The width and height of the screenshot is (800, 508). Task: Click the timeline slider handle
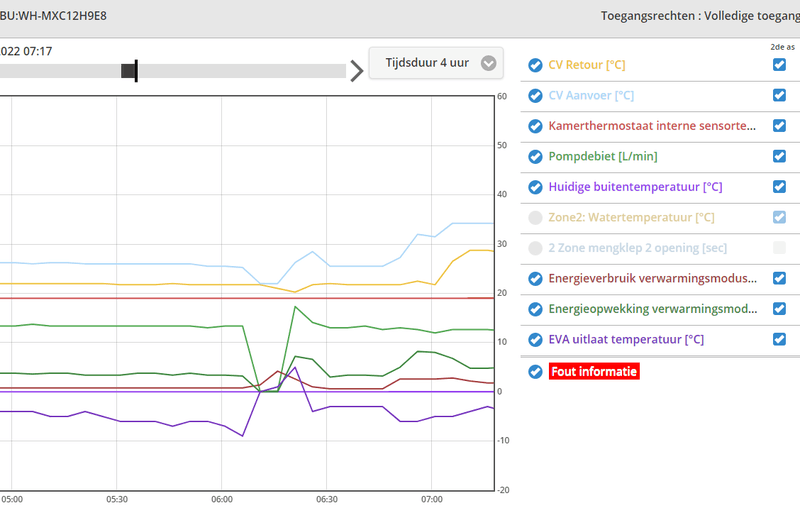point(129,71)
